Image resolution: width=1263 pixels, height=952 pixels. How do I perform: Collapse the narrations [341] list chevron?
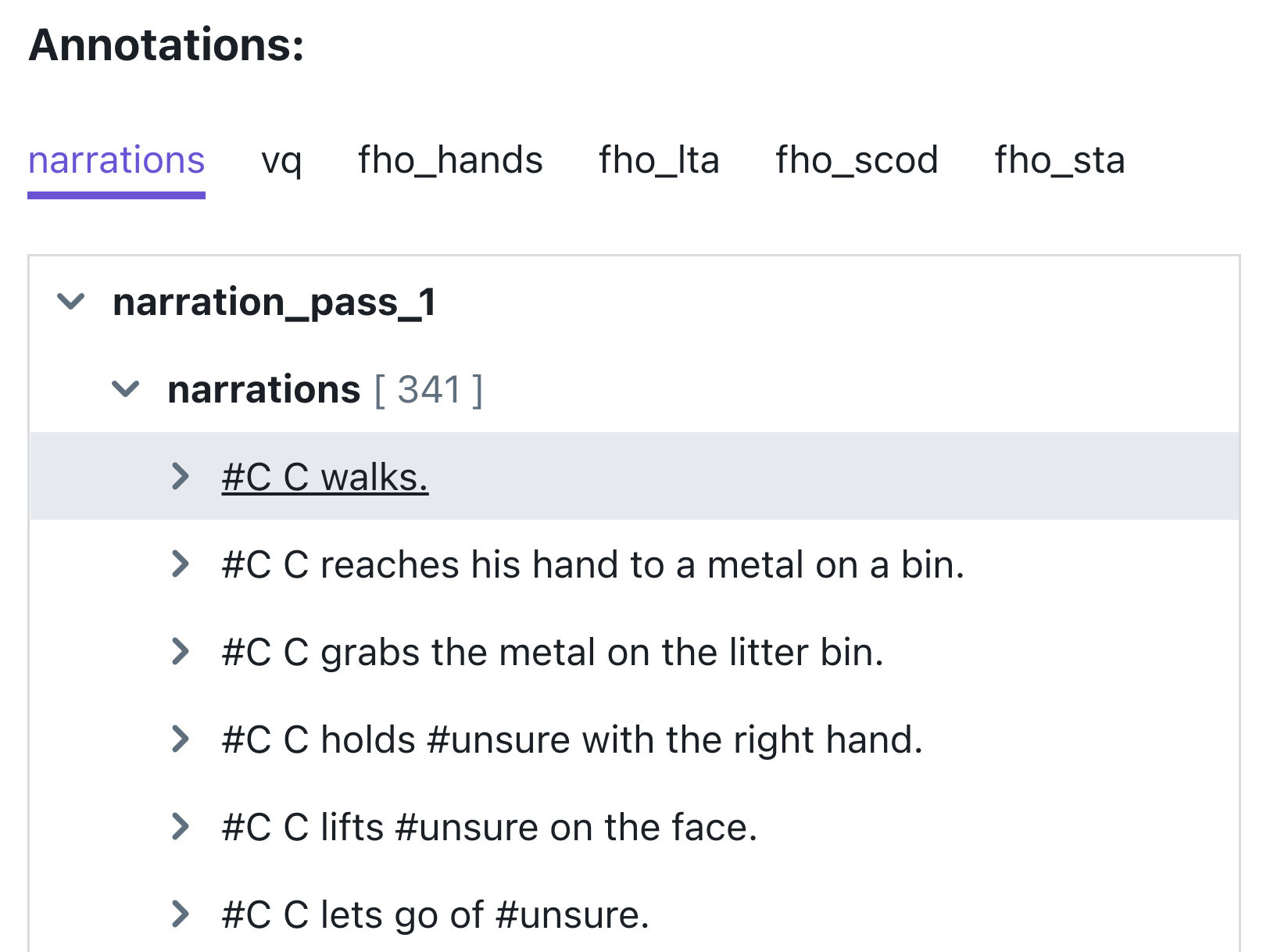pos(126,389)
